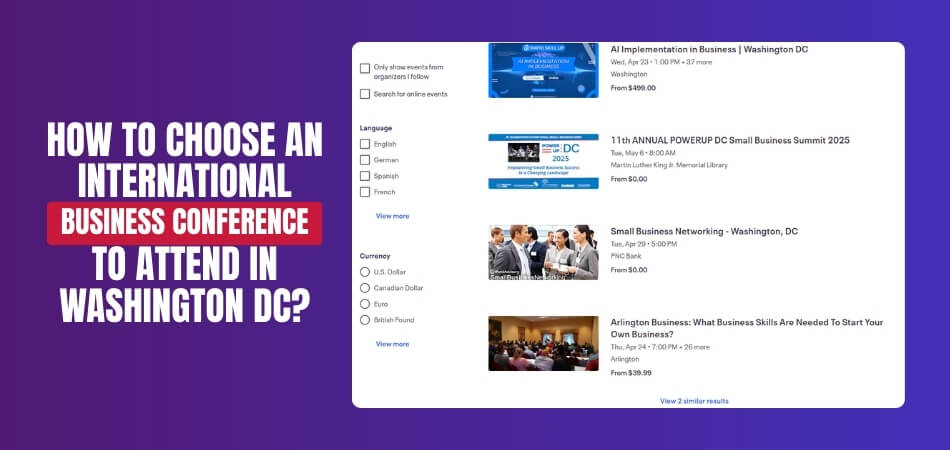
Task: Select British Pound currency option
Action: 365,320
